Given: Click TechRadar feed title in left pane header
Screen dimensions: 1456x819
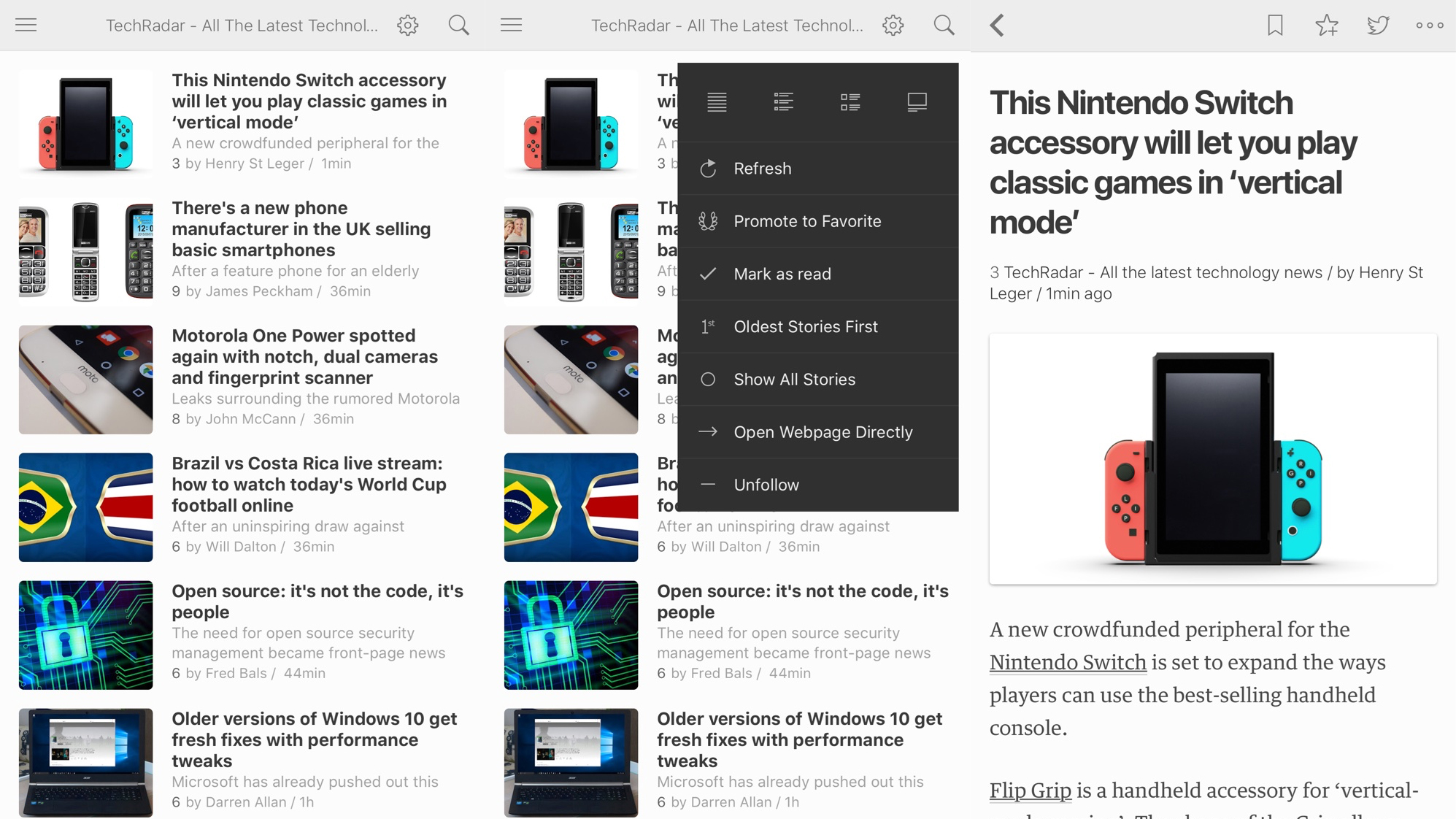Looking at the screenshot, I should (242, 26).
